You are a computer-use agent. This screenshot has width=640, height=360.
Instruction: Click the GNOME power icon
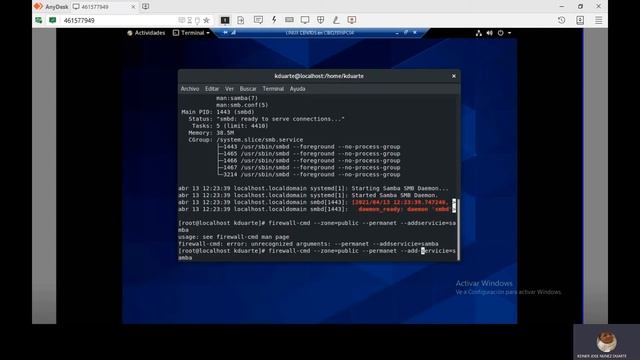click(500, 33)
